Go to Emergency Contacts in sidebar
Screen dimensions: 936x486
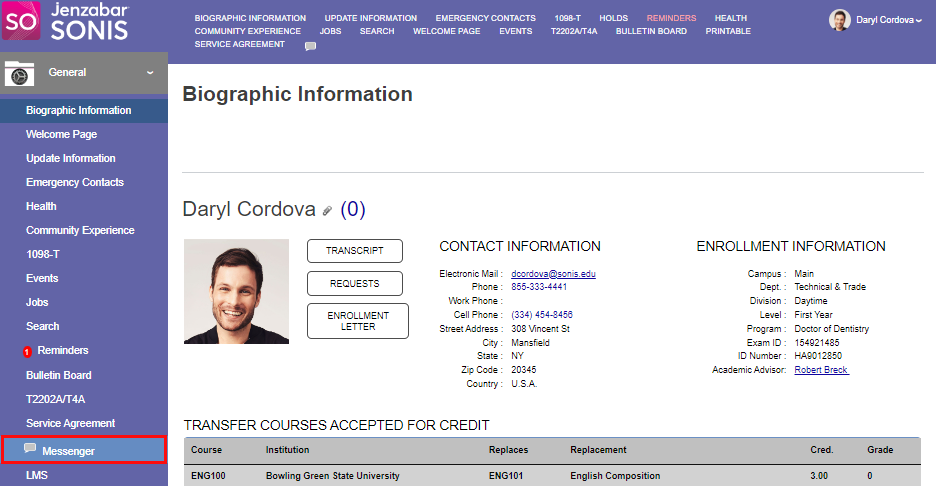[75, 182]
